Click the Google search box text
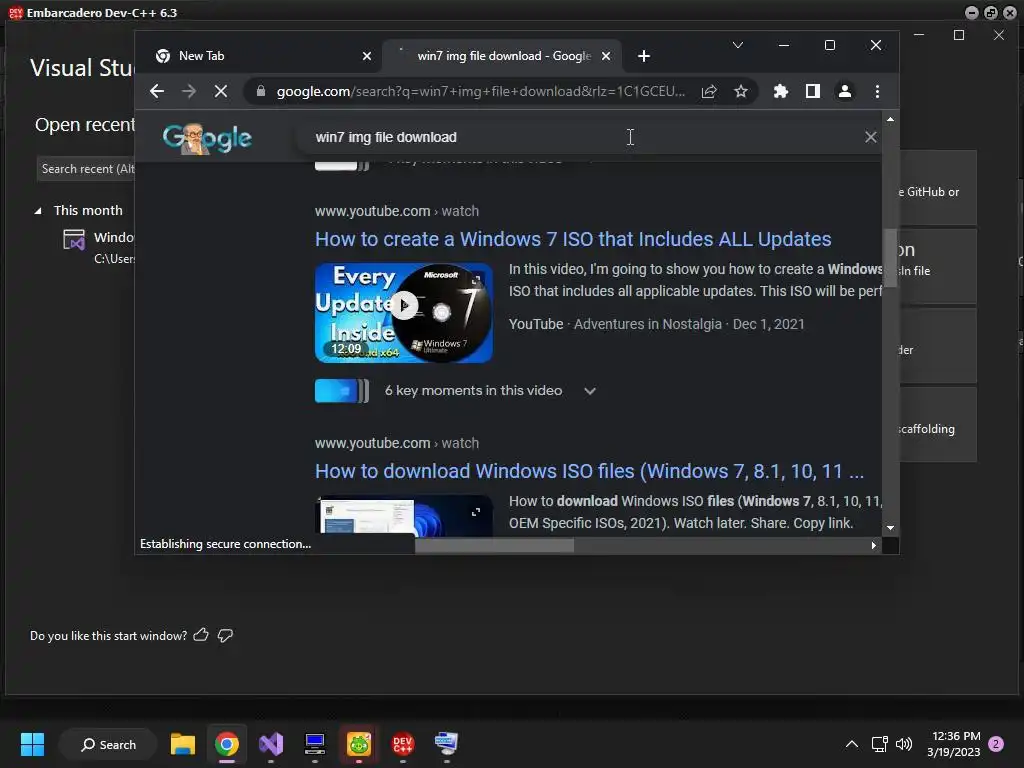Viewport: 1024px width, 768px height. coord(386,137)
